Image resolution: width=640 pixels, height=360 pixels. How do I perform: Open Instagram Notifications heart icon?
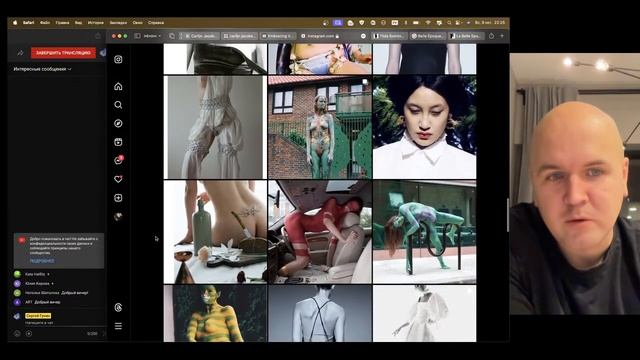(118, 179)
